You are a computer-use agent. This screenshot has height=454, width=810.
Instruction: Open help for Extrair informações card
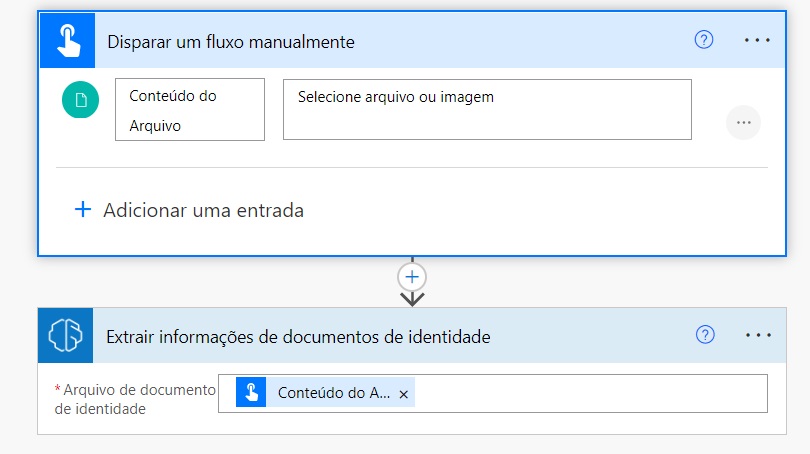704,335
